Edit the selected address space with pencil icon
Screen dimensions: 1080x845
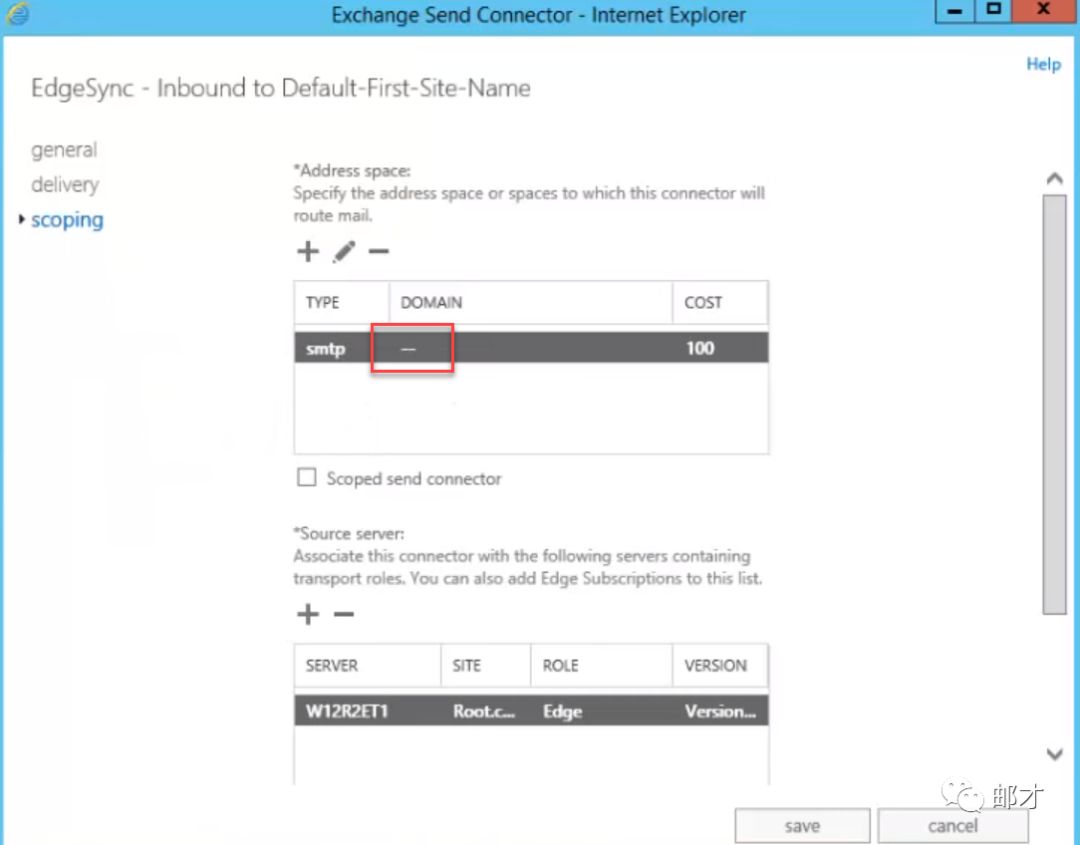pyautogui.click(x=344, y=252)
